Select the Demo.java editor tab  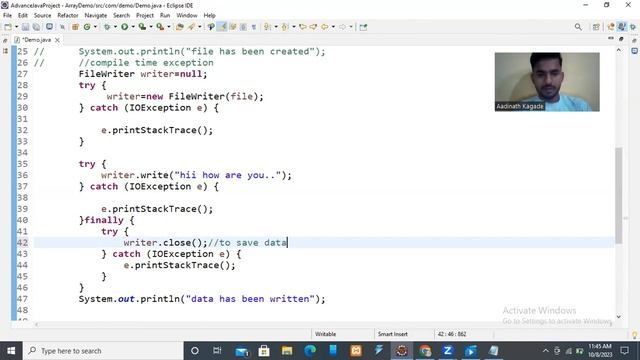click(36, 40)
